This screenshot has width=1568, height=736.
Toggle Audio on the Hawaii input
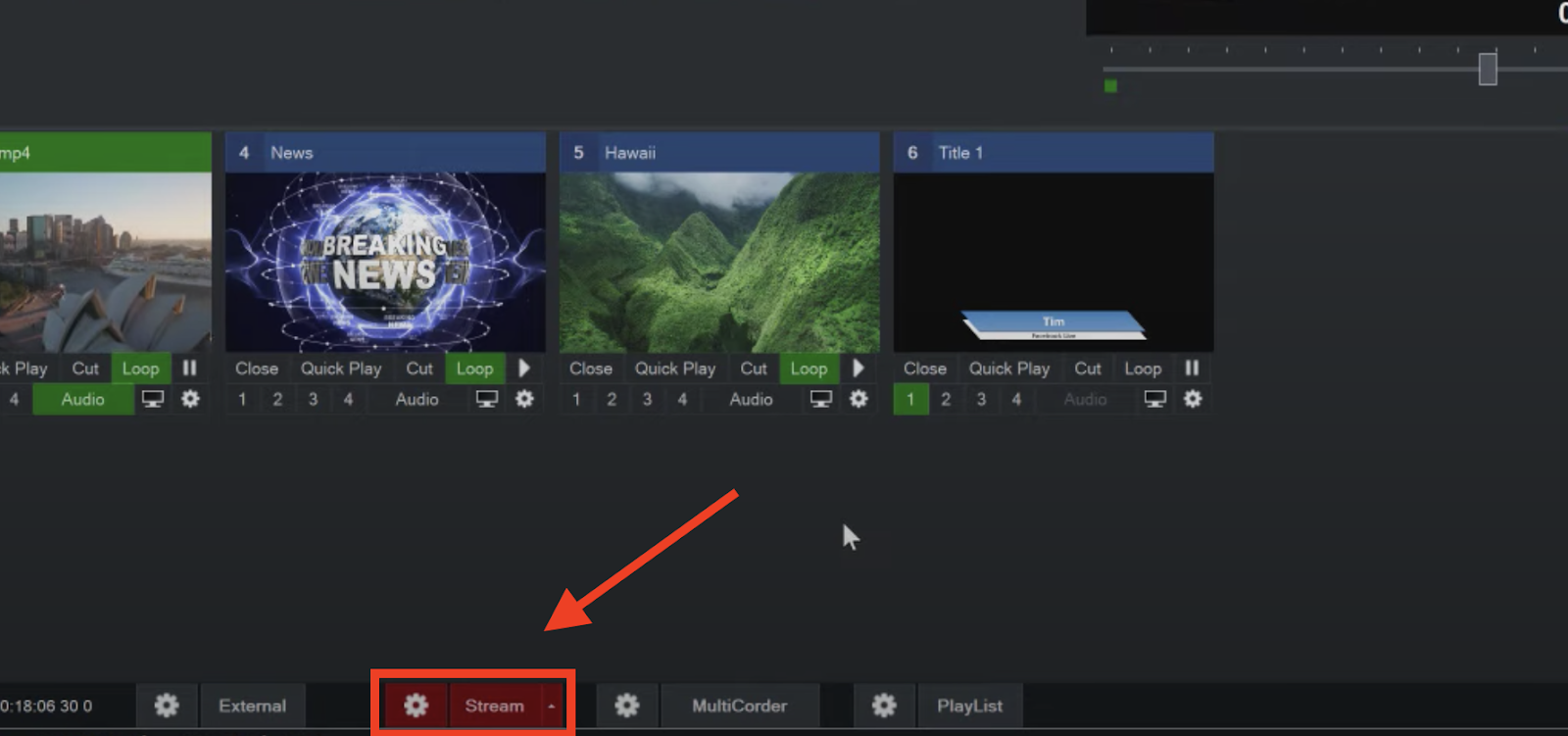pyautogui.click(x=752, y=399)
